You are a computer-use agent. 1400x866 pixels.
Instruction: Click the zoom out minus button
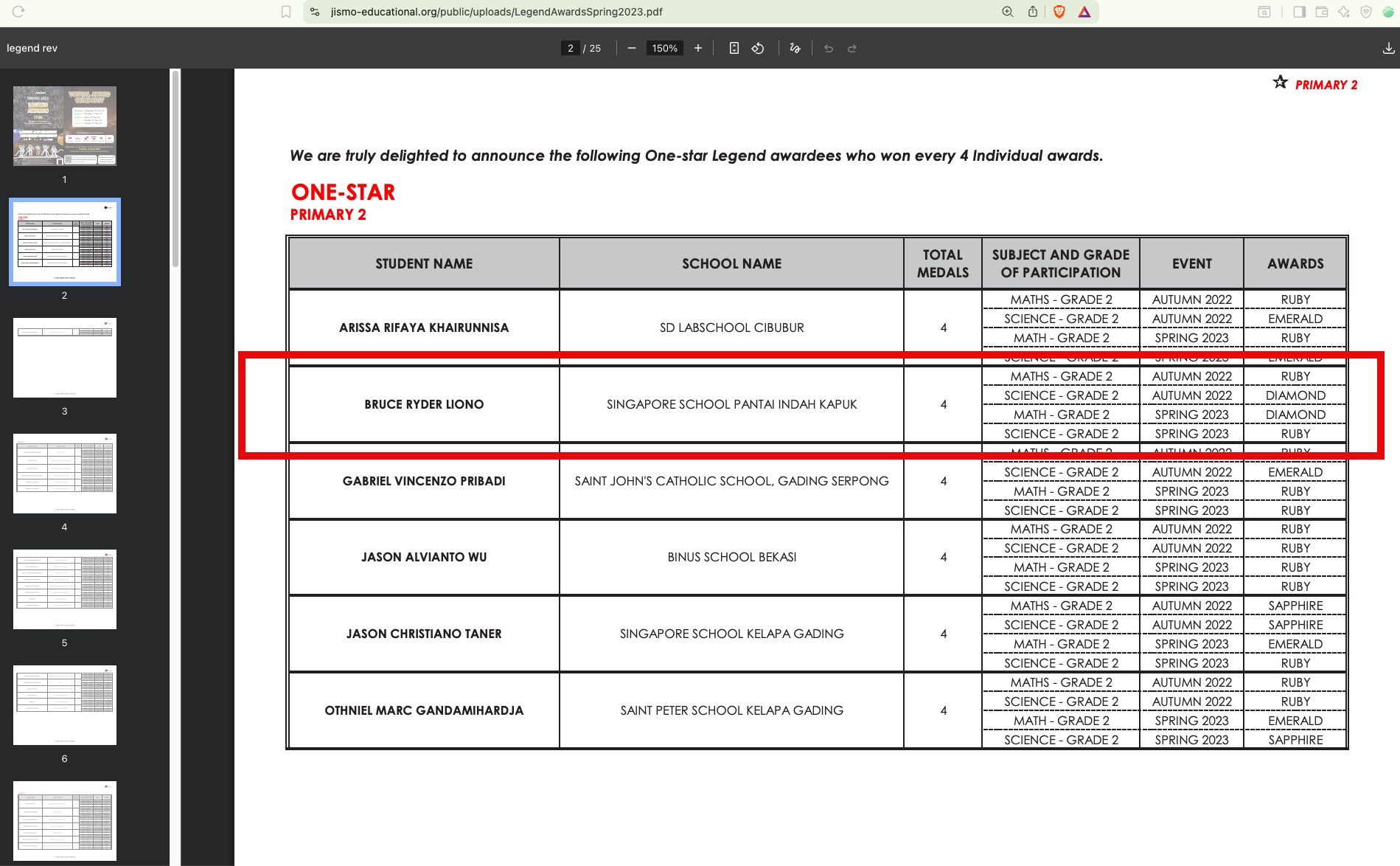coord(632,48)
